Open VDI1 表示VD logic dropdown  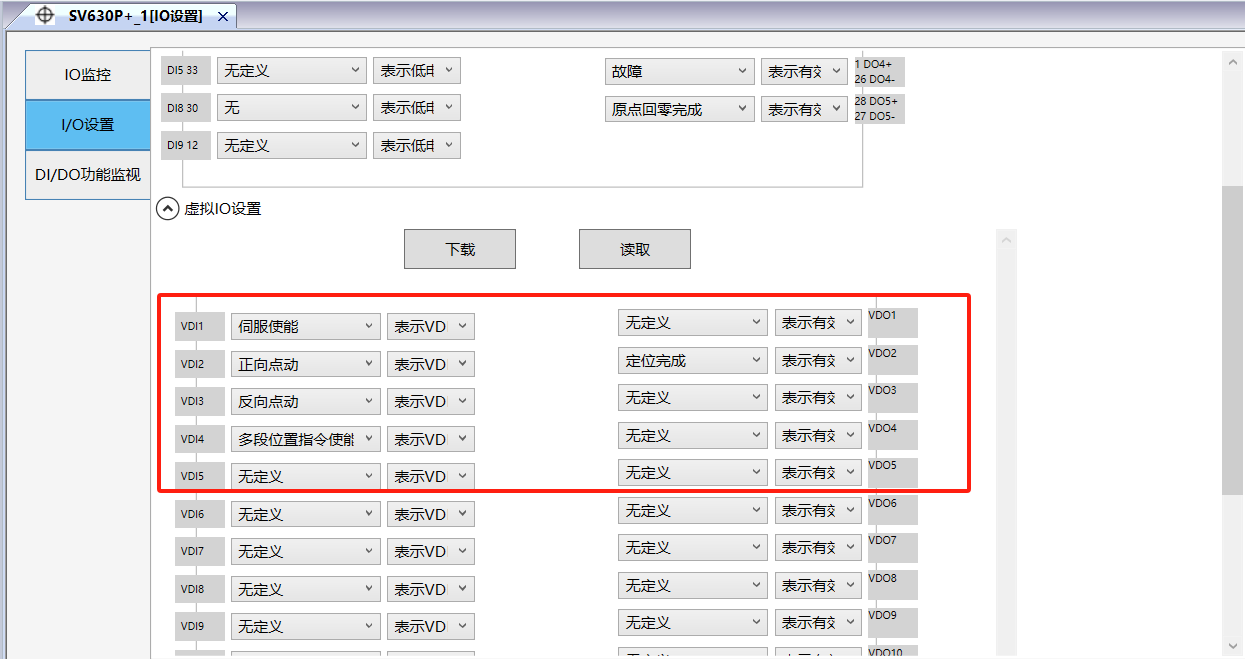pyautogui.click(x=431, y=327)
